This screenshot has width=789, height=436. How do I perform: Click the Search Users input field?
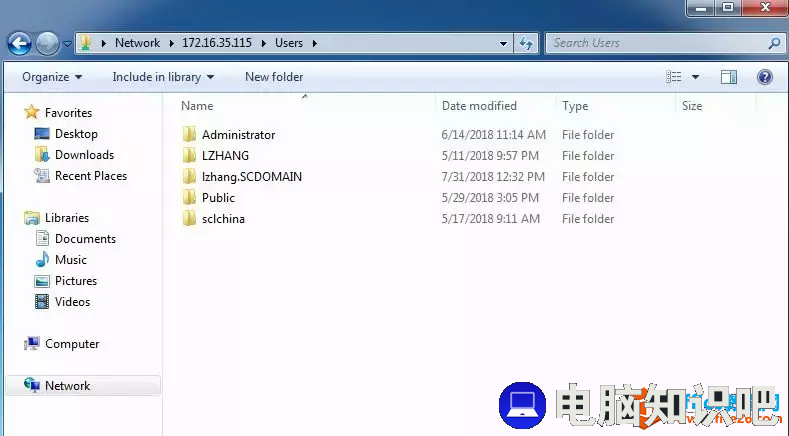pyautogui.click(x=655, y=43)
